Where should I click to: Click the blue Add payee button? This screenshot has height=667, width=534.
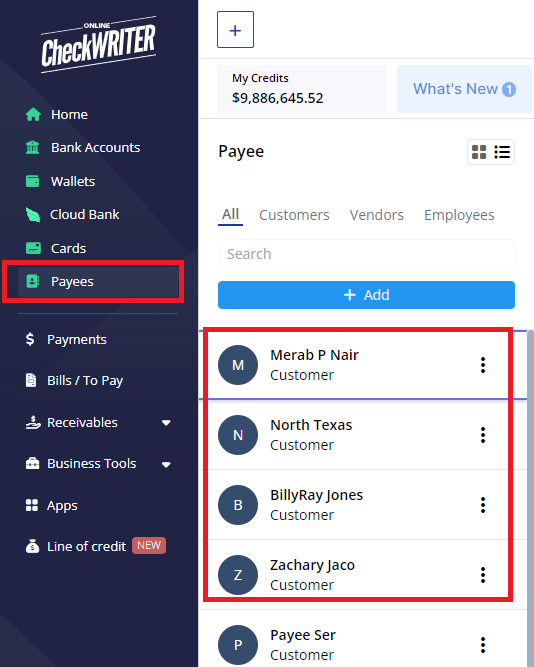[x=366, y=295]
